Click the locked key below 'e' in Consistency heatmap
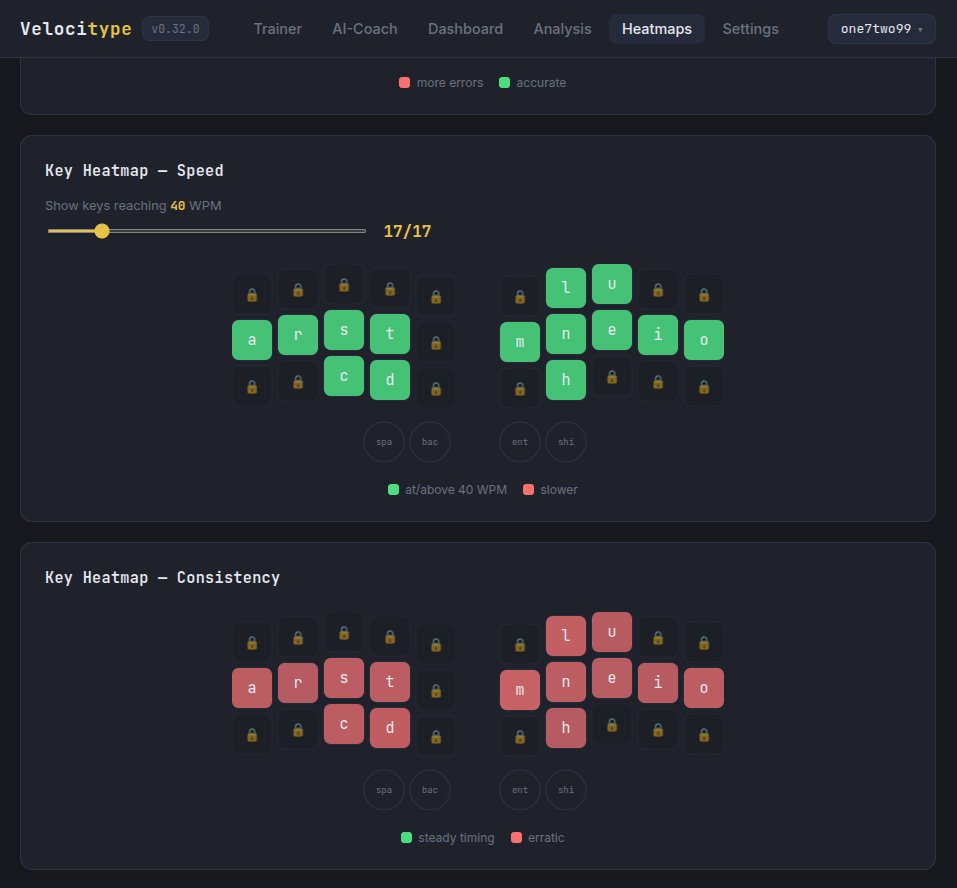 coord(612,724)
